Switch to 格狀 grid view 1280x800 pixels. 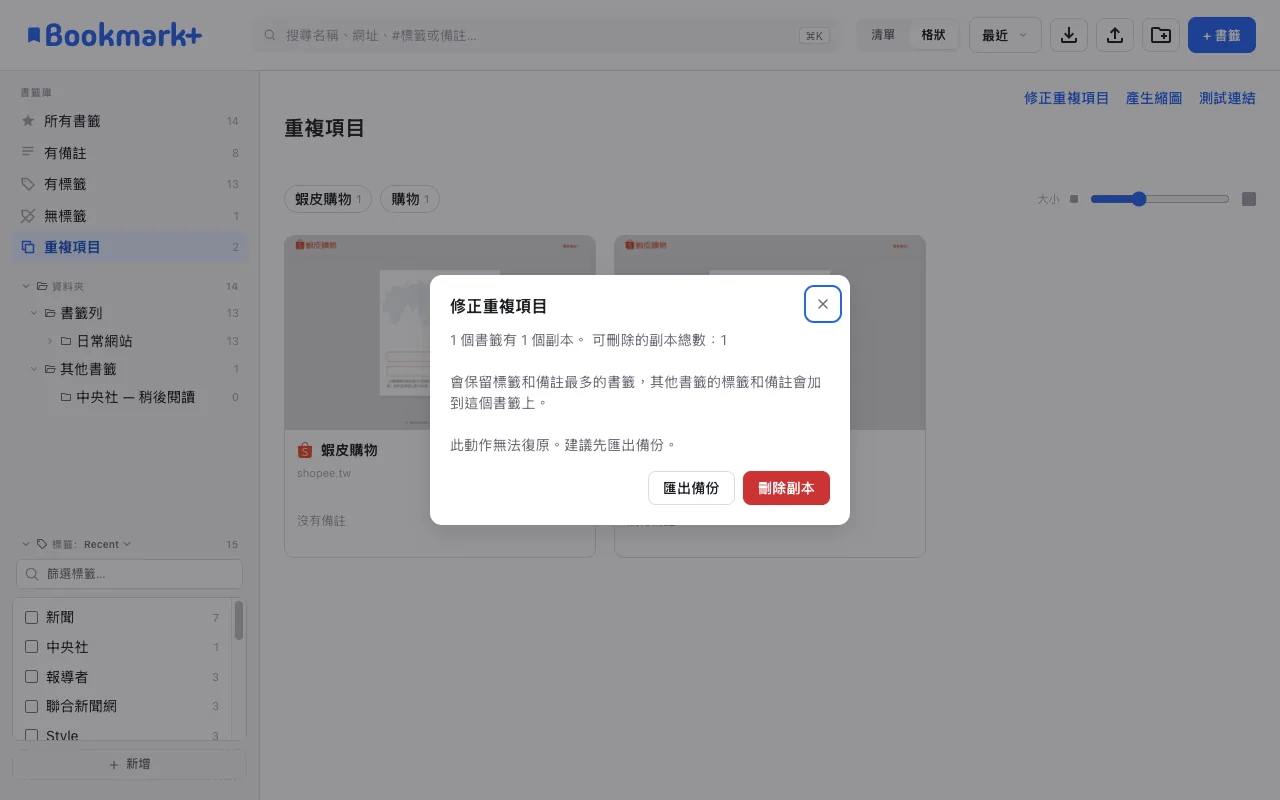(x=933, y=35)
